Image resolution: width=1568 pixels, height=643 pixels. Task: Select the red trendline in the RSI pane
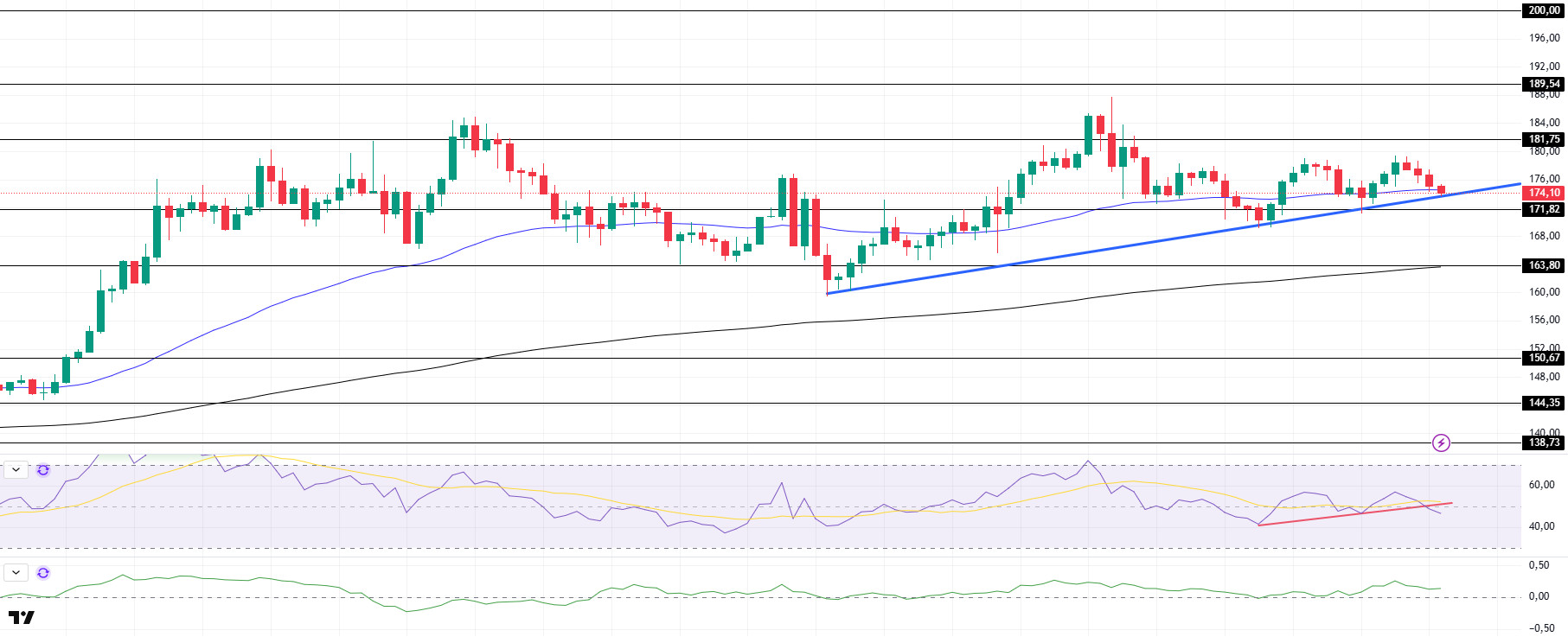pos(1355,514)
